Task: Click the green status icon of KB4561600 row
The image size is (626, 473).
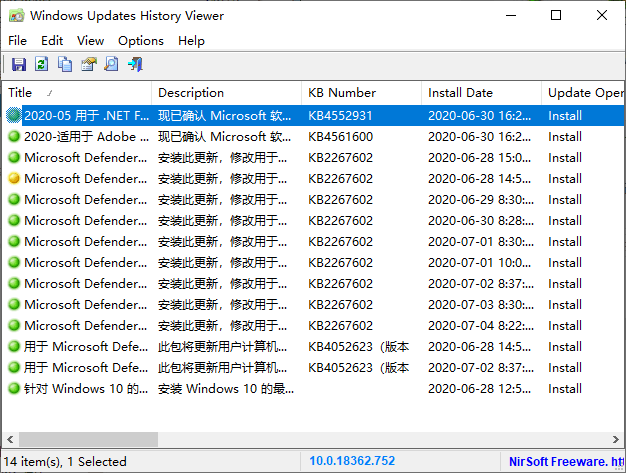Action: pyautogui.click(x=14, y=137)
